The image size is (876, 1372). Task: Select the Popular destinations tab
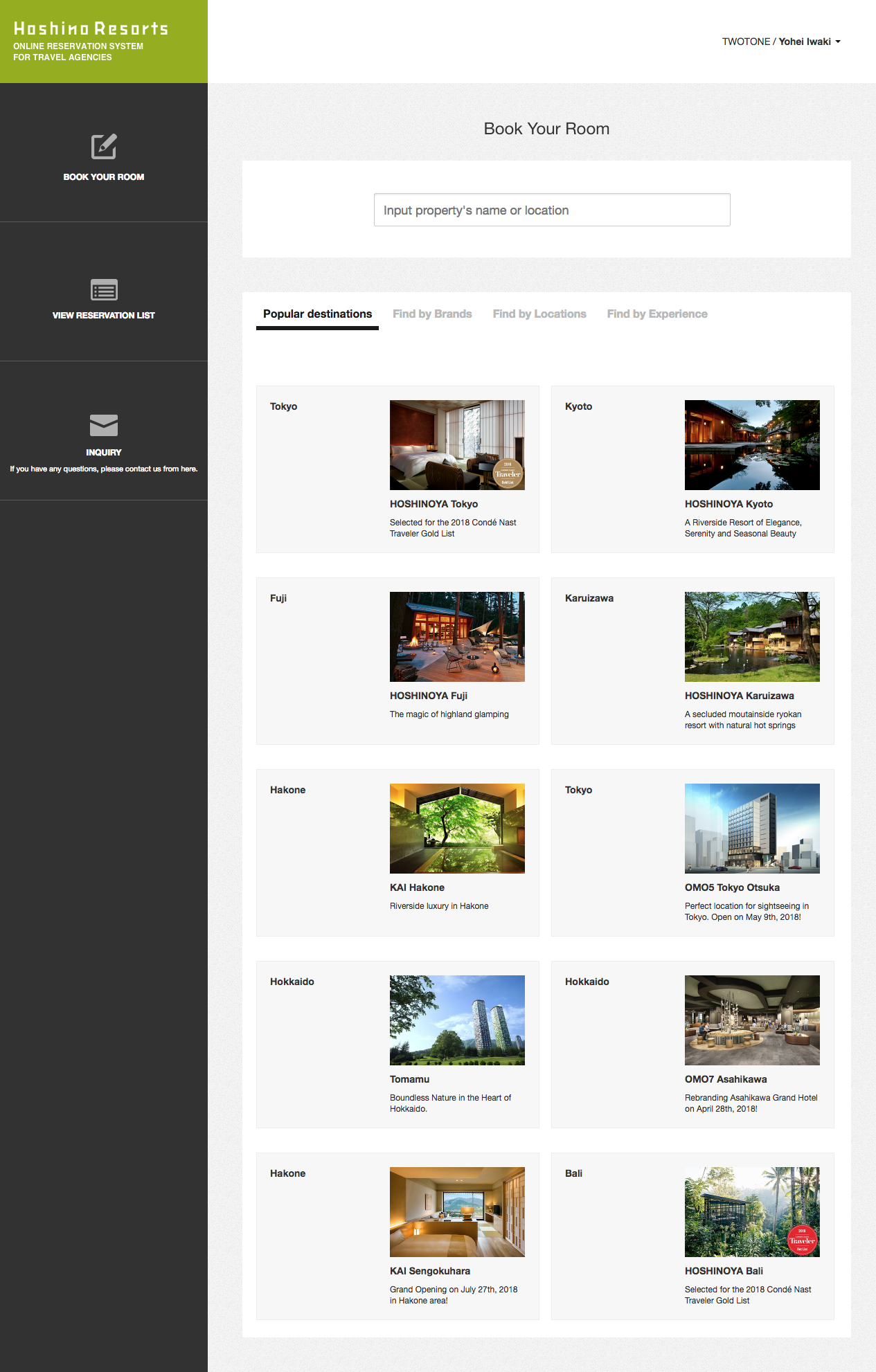317,314
